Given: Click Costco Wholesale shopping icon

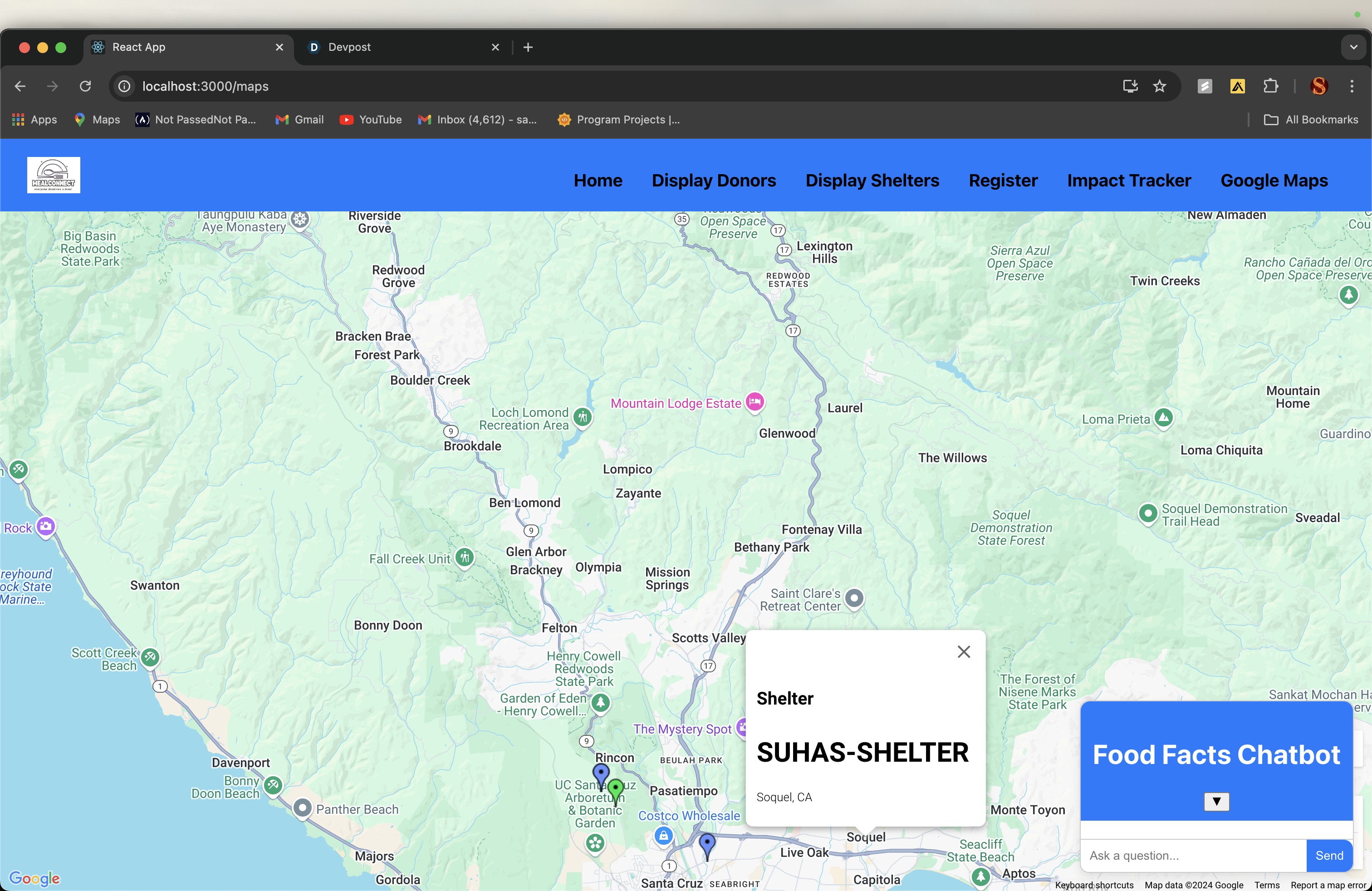Looking at the screenshot, I should [x=663, y=835].
